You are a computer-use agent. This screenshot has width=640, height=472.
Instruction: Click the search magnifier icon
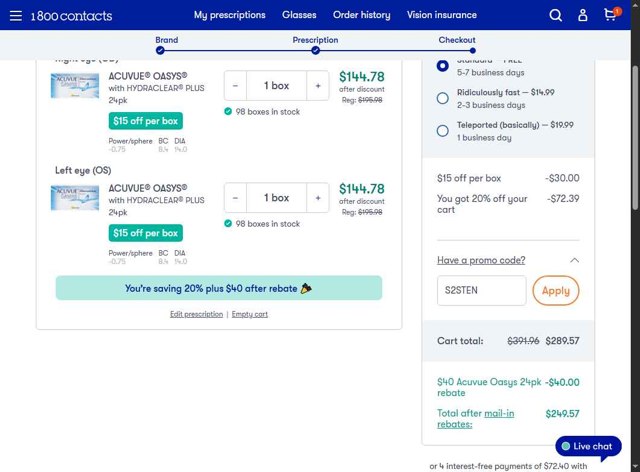pyautogui.click(x=556, y=15)
